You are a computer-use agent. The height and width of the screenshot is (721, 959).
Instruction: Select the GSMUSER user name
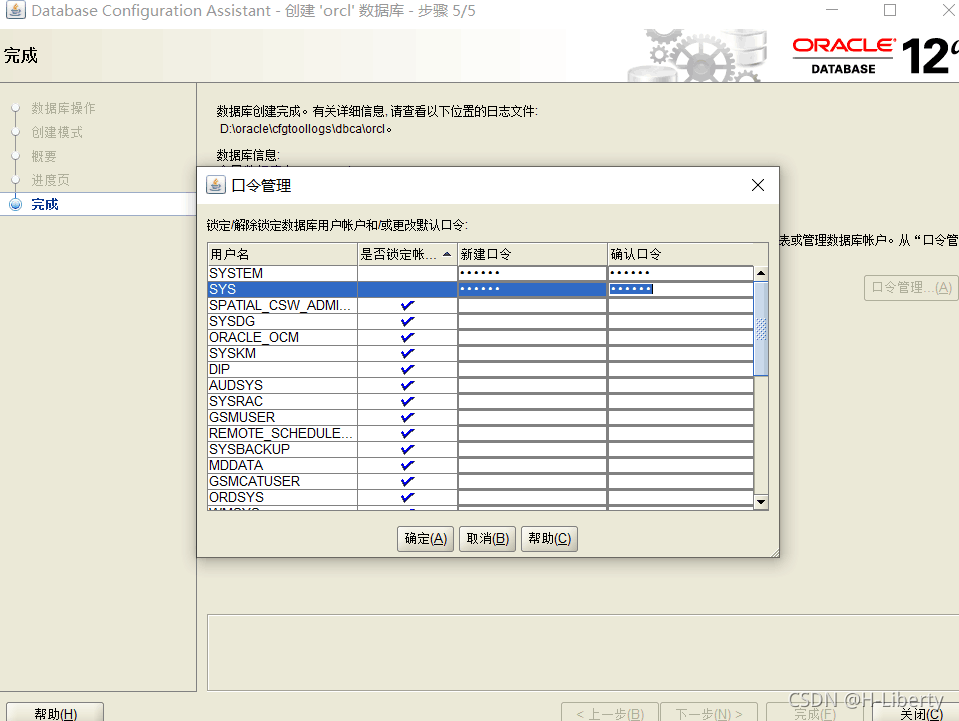pos(242,417)
